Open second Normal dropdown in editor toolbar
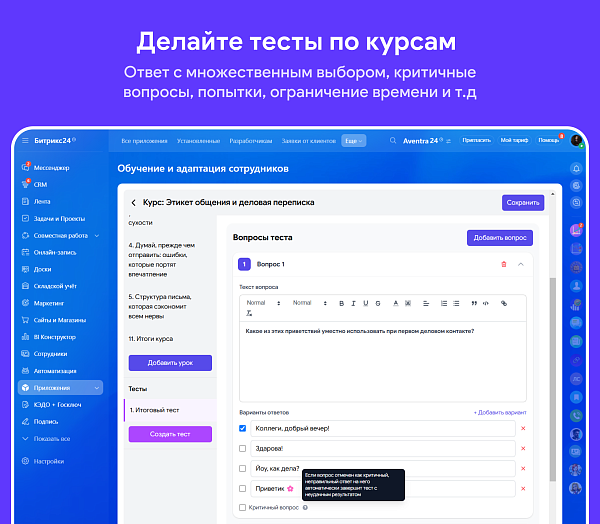 (310, 303)
